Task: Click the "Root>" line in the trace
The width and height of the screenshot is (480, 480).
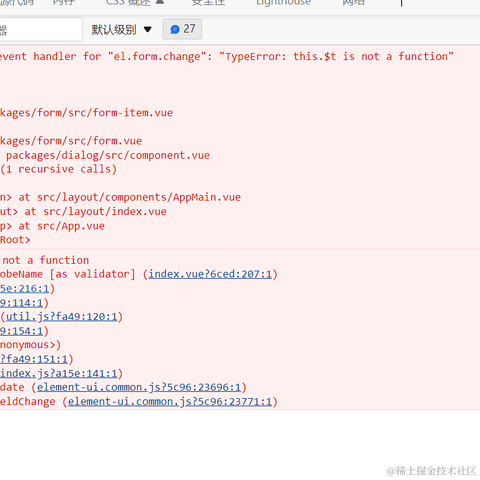Action: pos(15,240)
